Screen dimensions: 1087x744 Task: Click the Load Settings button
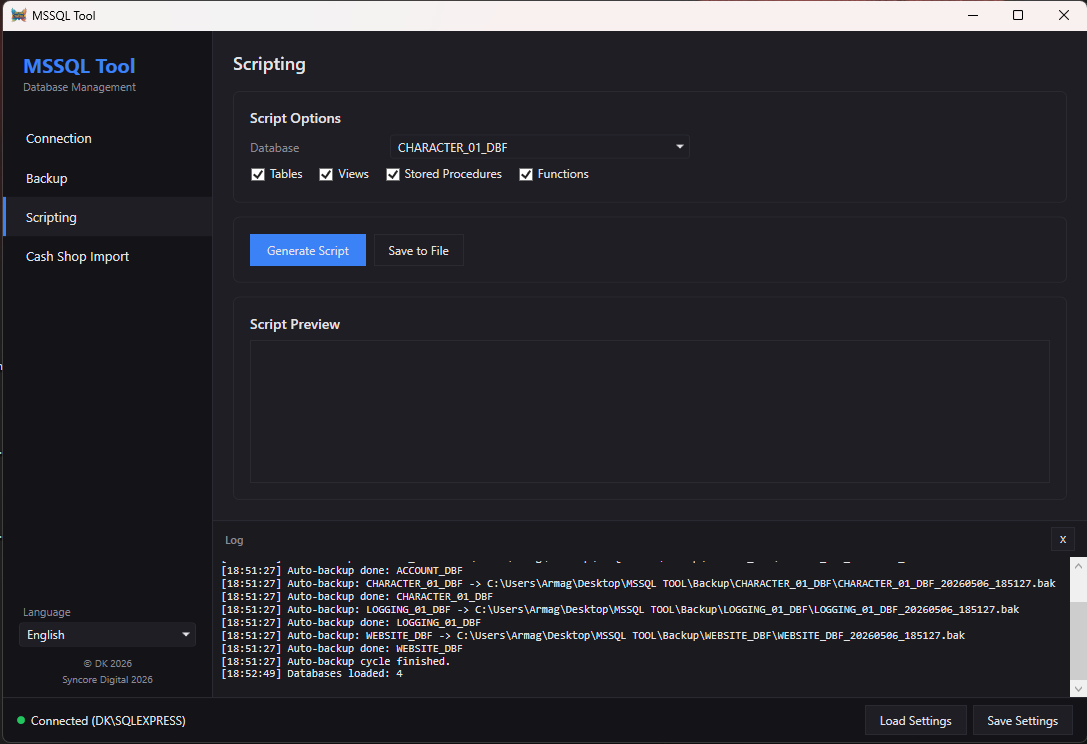coord(915,720)
